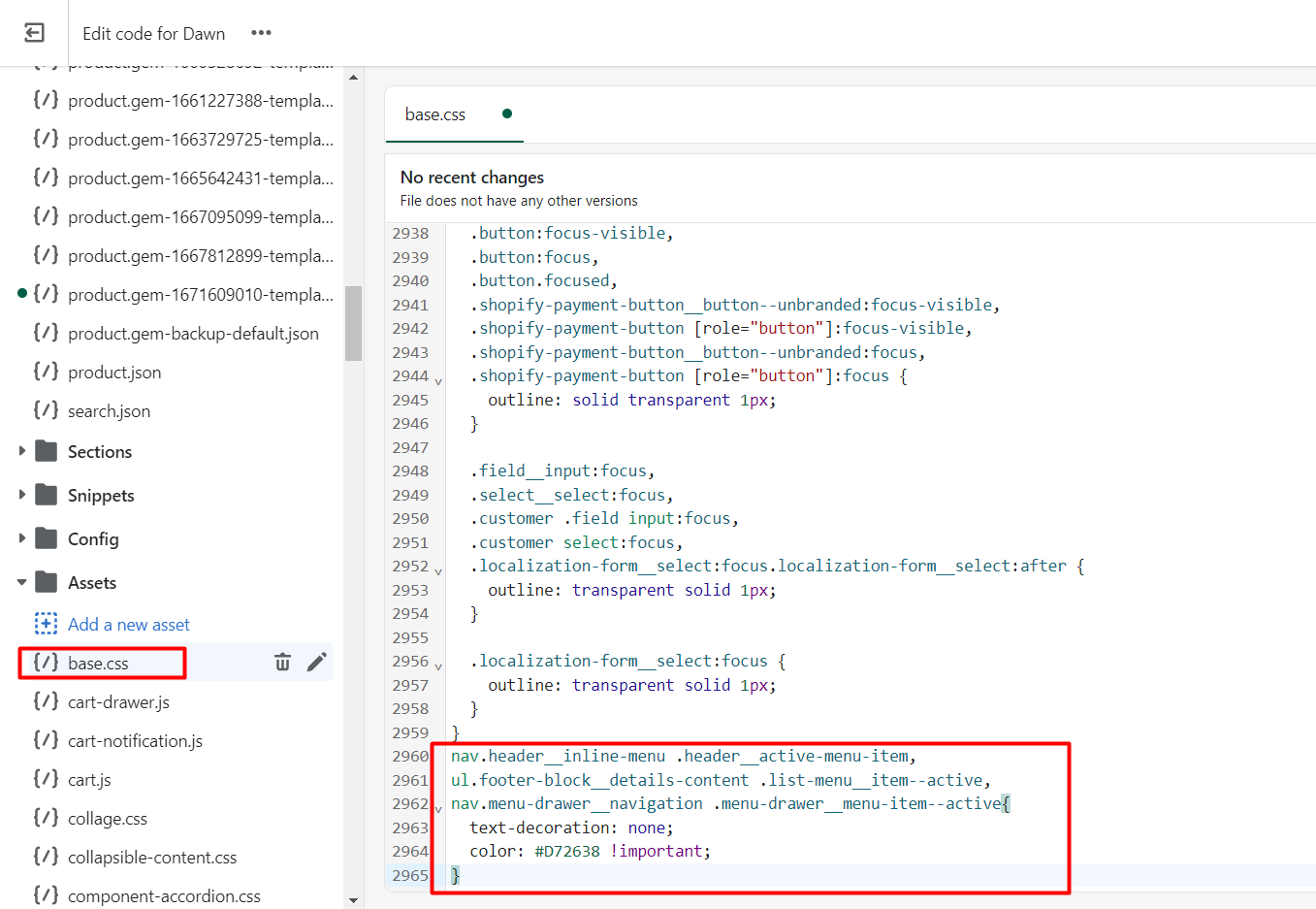This screenshot has width=1316, height=909.
Task: Open product.gem-1667812899 template file
Action: pyautogui.click(x=201, y=255)
